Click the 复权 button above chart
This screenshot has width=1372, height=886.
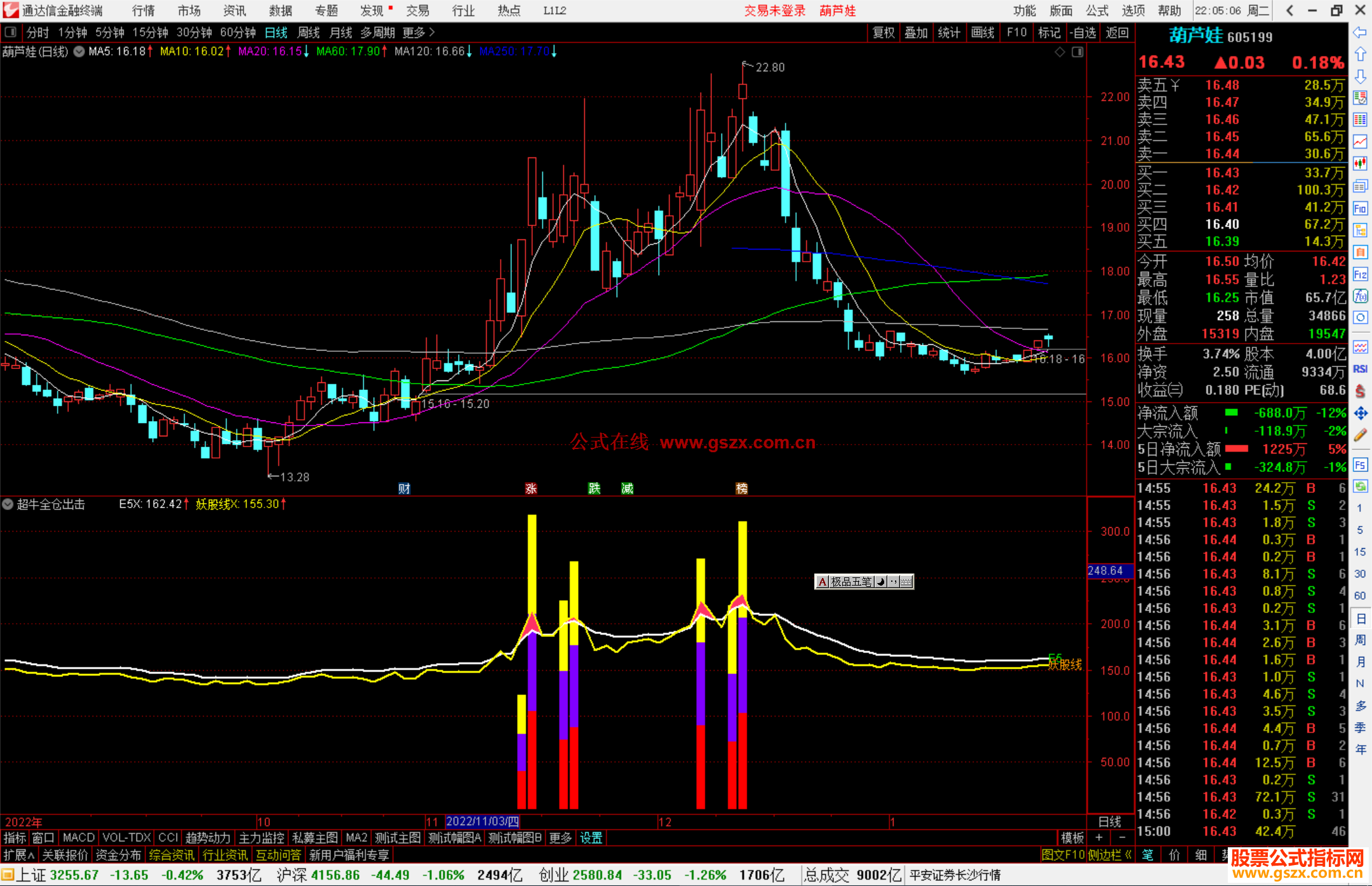click(x=883, y=32)
